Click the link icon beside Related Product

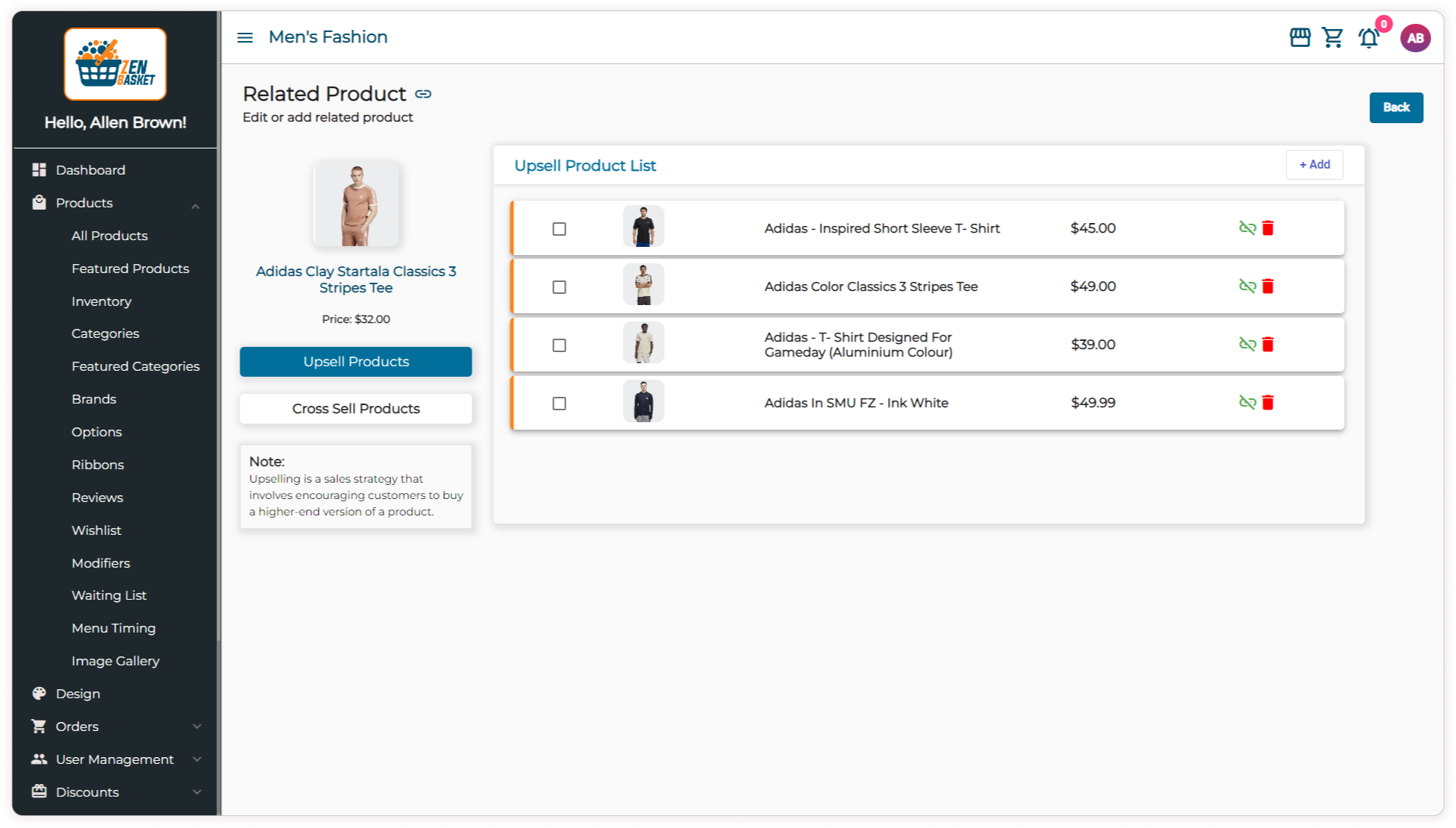pyautogui.click(x=423, y=94)
